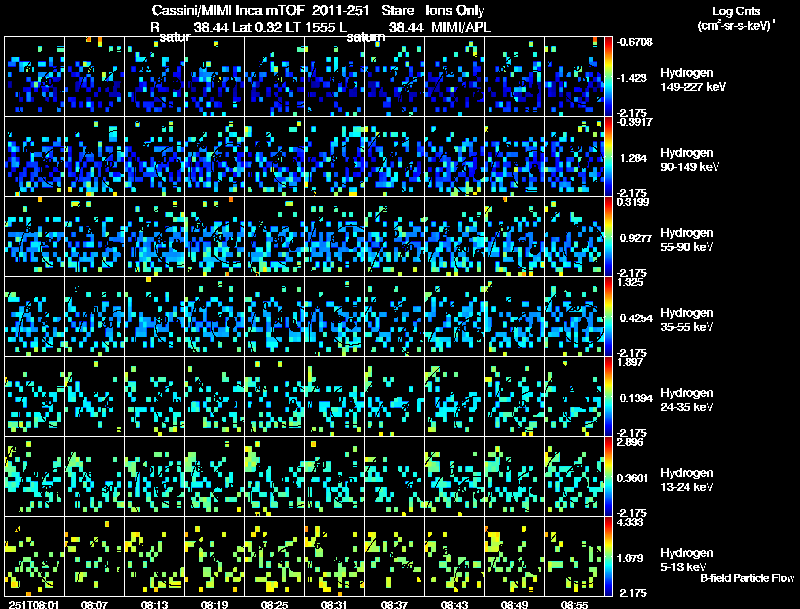The image size is (800, 609).
Task: Click the color bar beside Hydrogen 13-24 keV
Action: point(608,477)
